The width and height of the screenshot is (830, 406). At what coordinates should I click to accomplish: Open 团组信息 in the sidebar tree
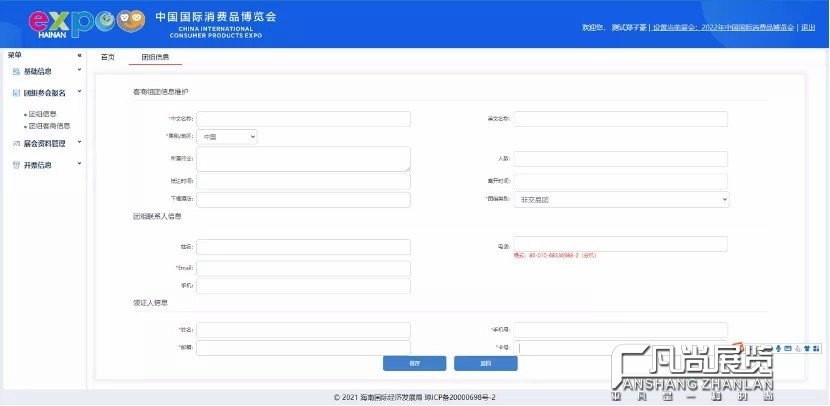coord(43,115)
